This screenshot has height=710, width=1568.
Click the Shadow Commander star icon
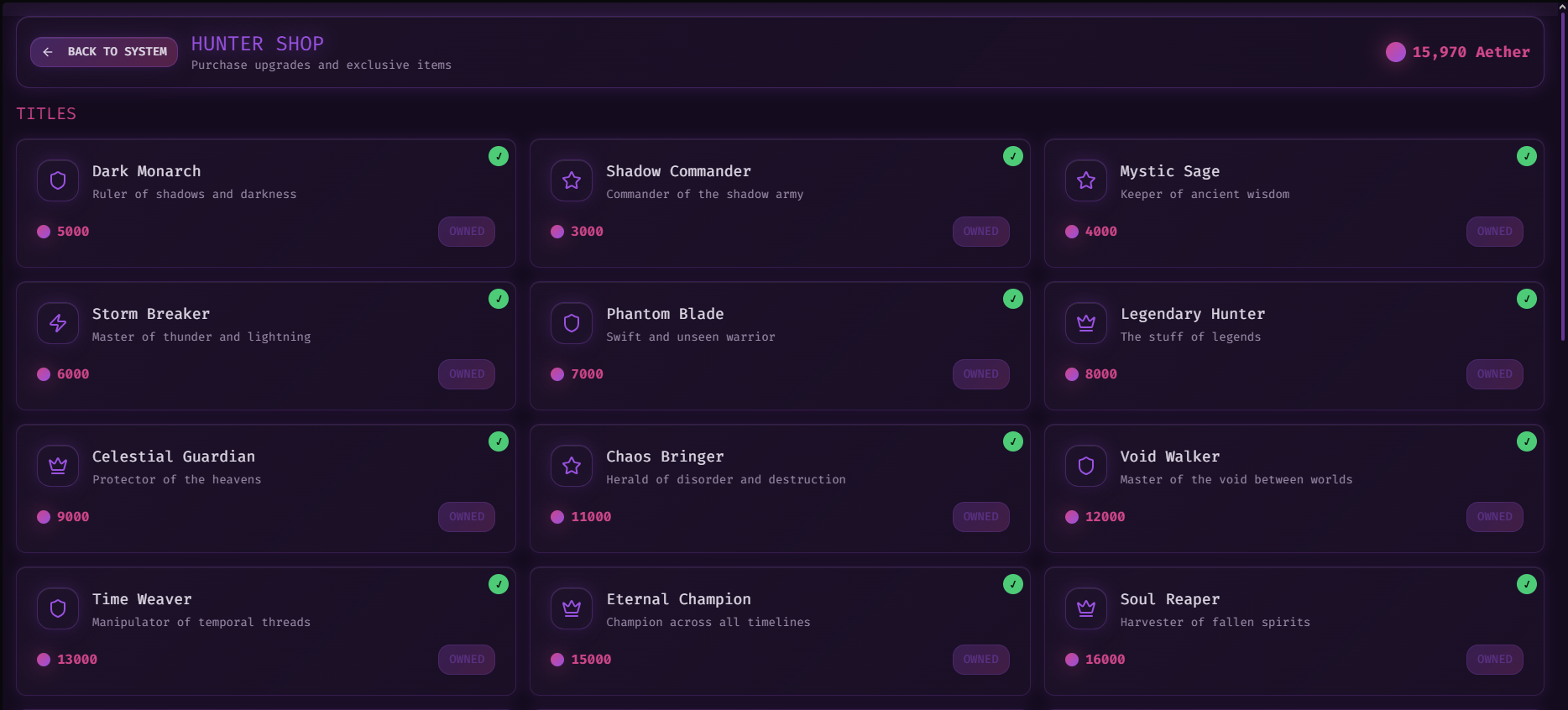tap(572, 180)
